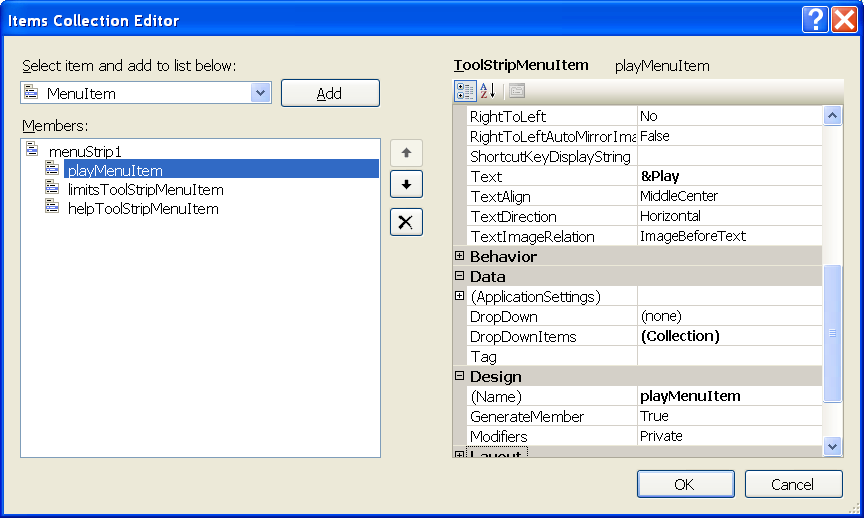
Task: Click the RightToLeft No value
Action: pos(730,116)
